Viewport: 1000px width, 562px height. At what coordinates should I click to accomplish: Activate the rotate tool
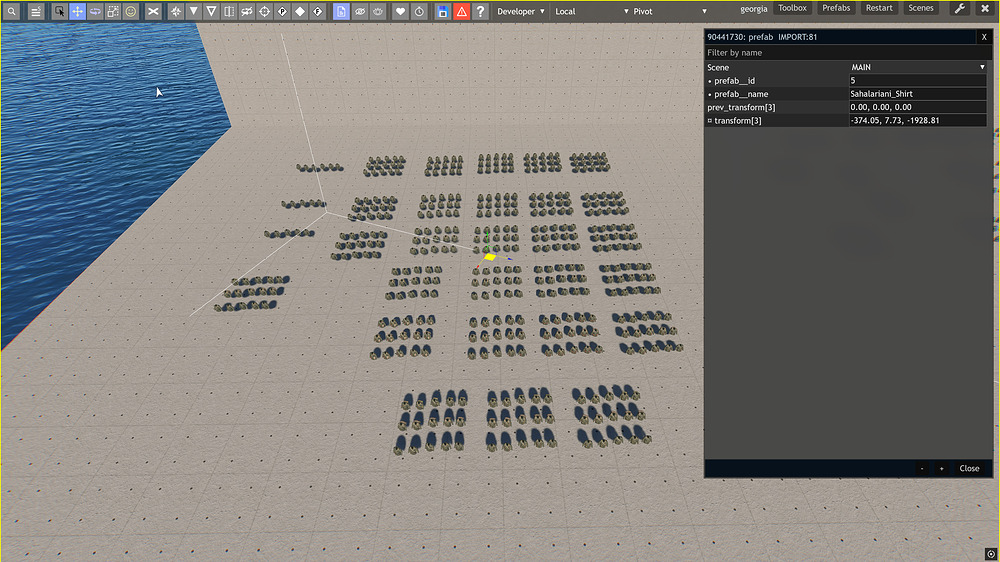point(95,11)
